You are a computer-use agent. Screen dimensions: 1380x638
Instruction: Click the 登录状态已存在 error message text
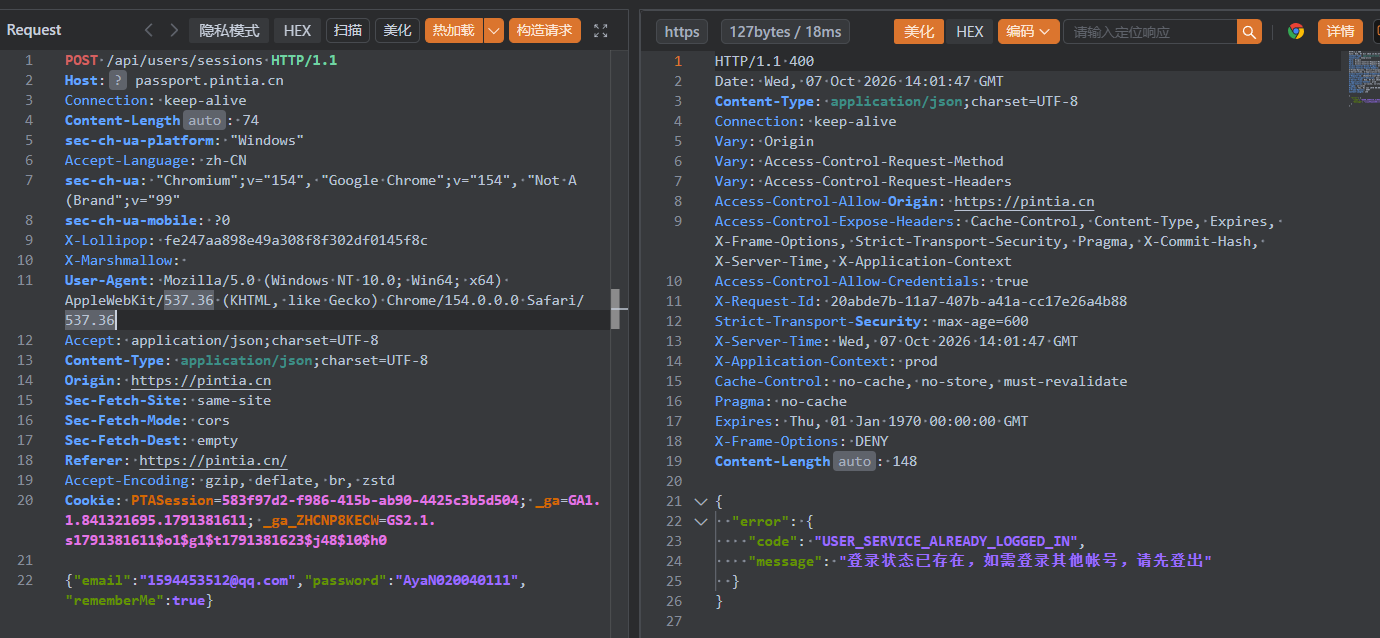(x=1025, y=561)
